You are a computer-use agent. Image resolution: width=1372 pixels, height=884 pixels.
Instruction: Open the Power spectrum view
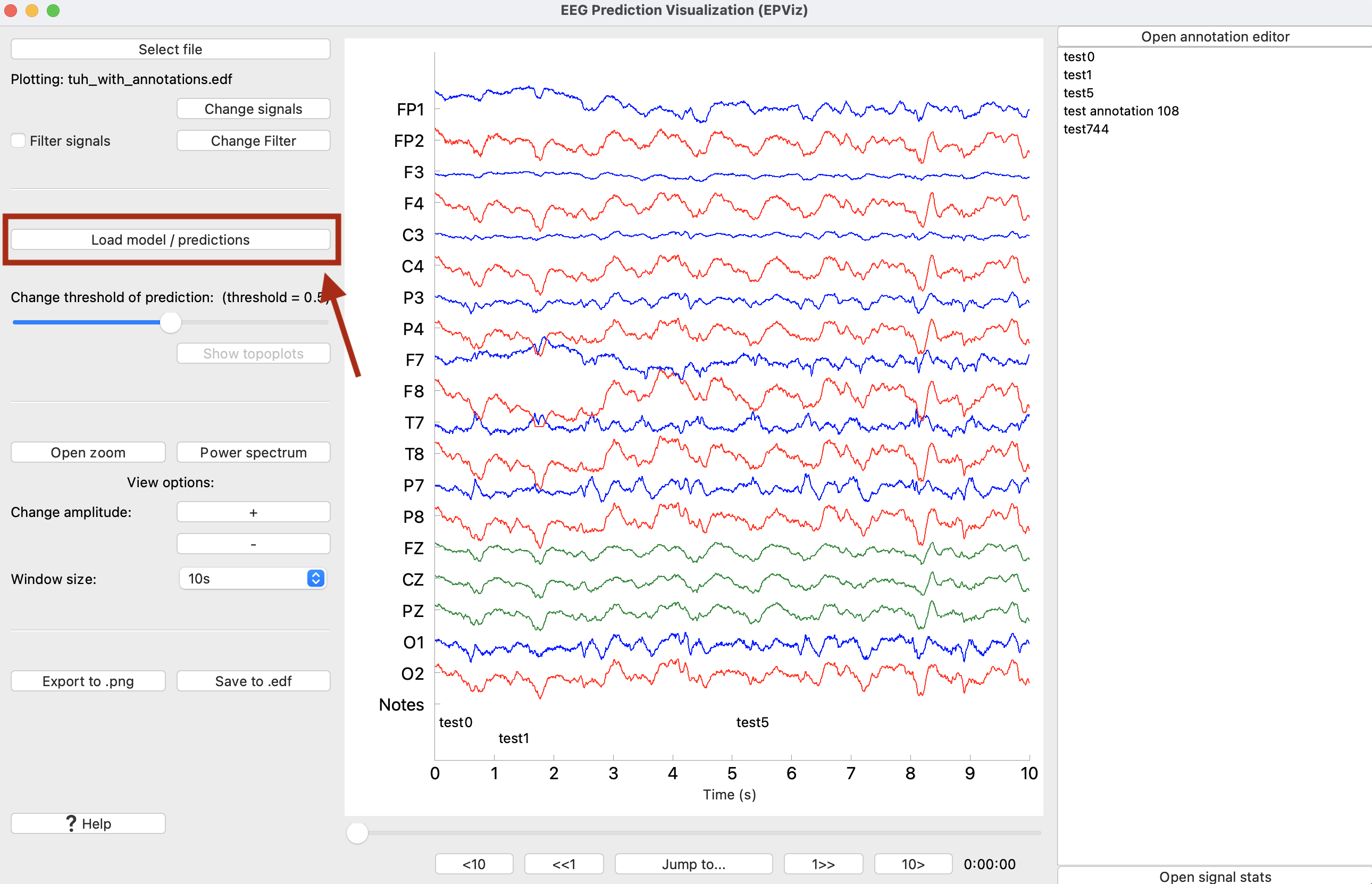tap(253, 452)
